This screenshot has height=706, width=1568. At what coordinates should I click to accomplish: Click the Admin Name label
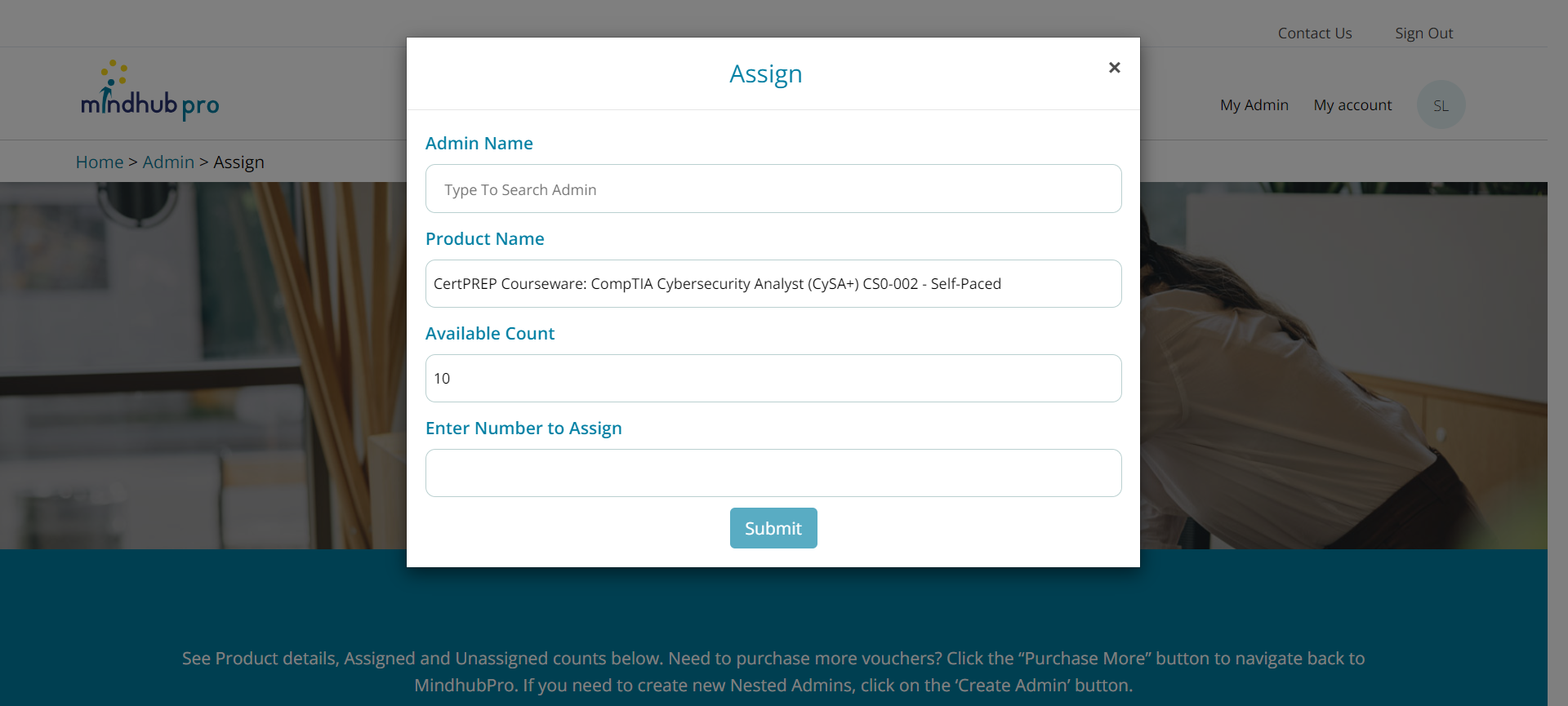coord(479,144)
